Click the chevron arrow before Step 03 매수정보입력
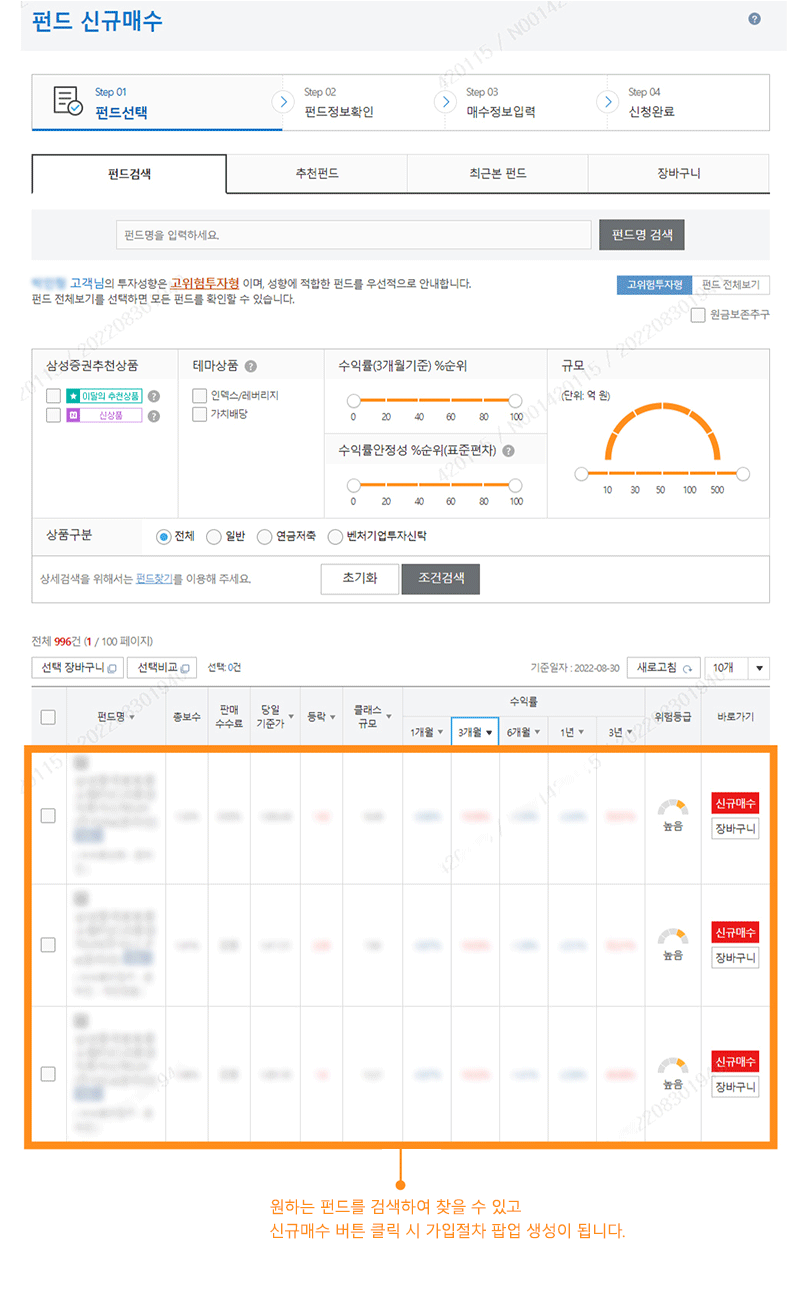The height and width of the screenshot is (1312, 800). (445, 101)
